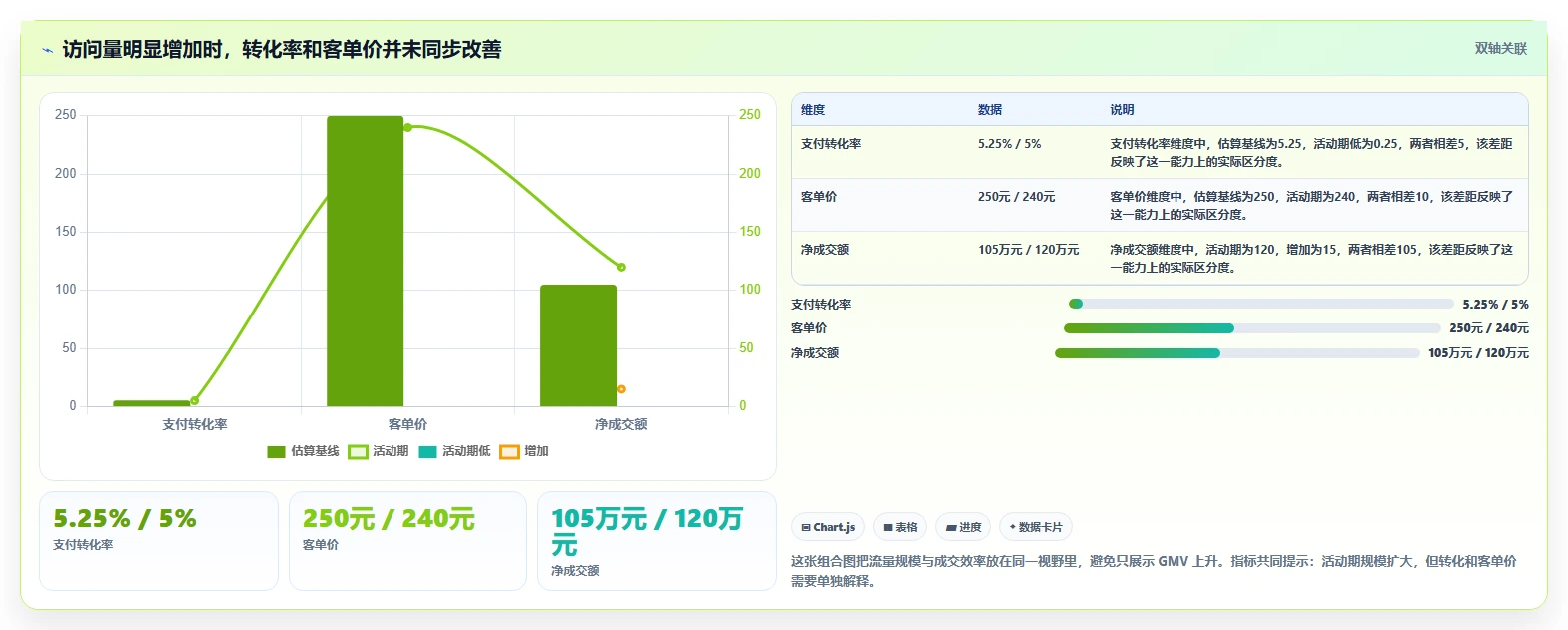This screenshot has width=1568, height=630.
Task: Click the line point at 净成交额 near 120
Action: (x=621, y=268)
